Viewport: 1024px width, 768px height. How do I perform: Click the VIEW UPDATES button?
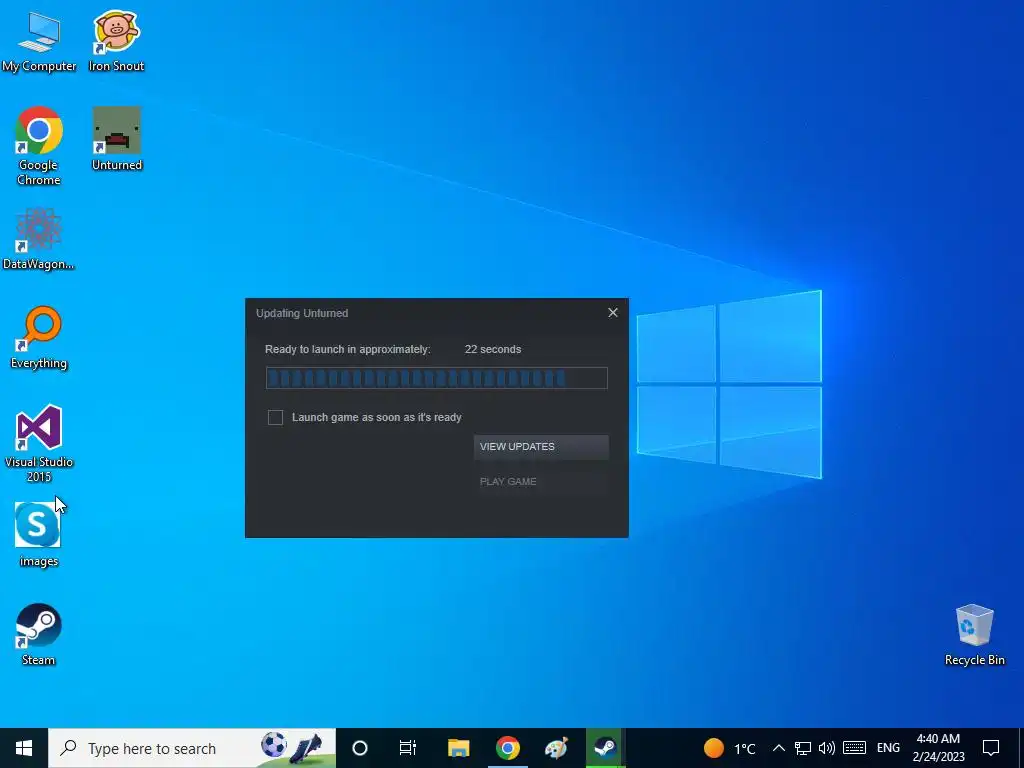coord(541,447)
